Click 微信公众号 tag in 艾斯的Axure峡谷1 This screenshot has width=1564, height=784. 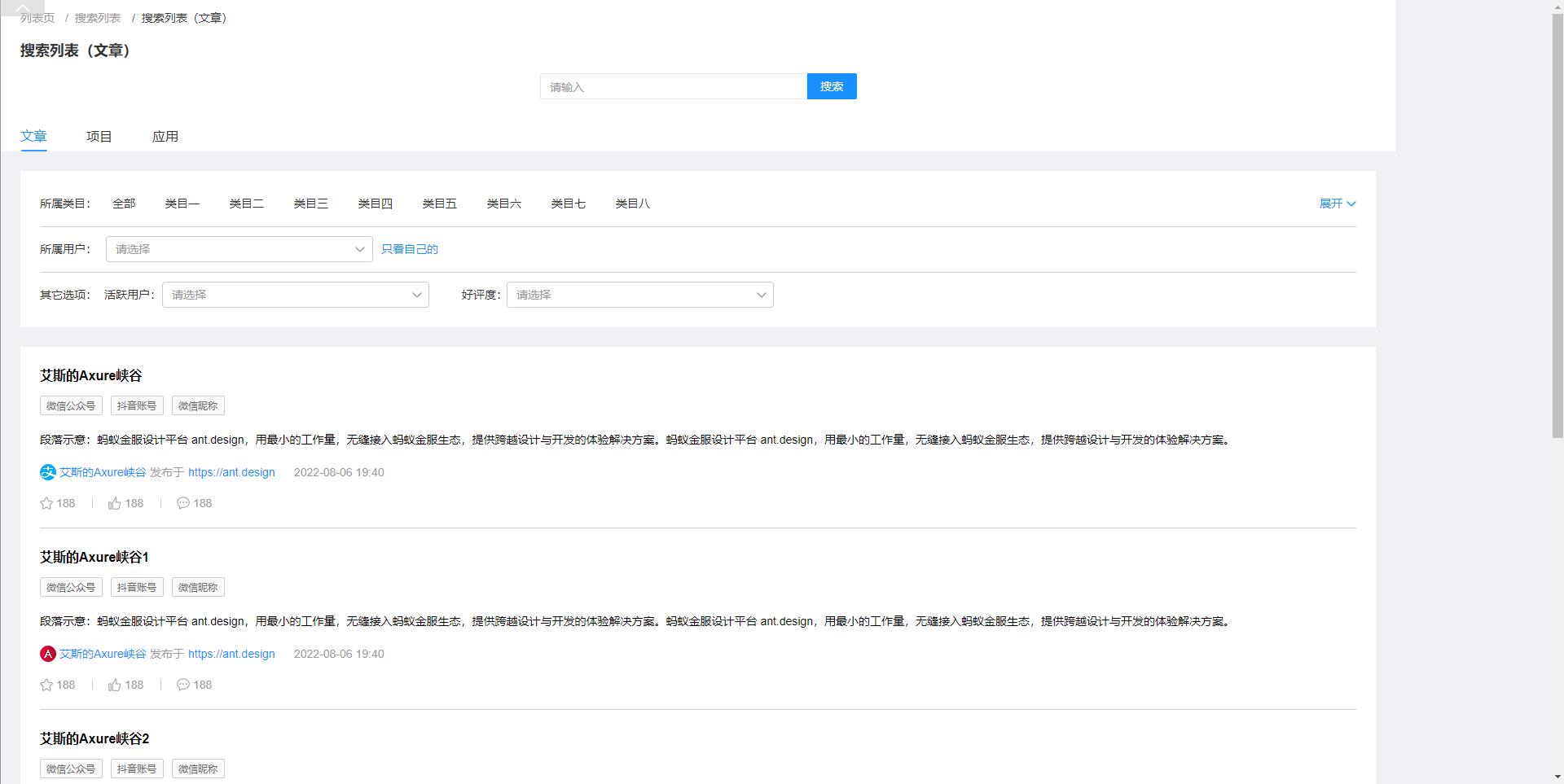point(71,587)
